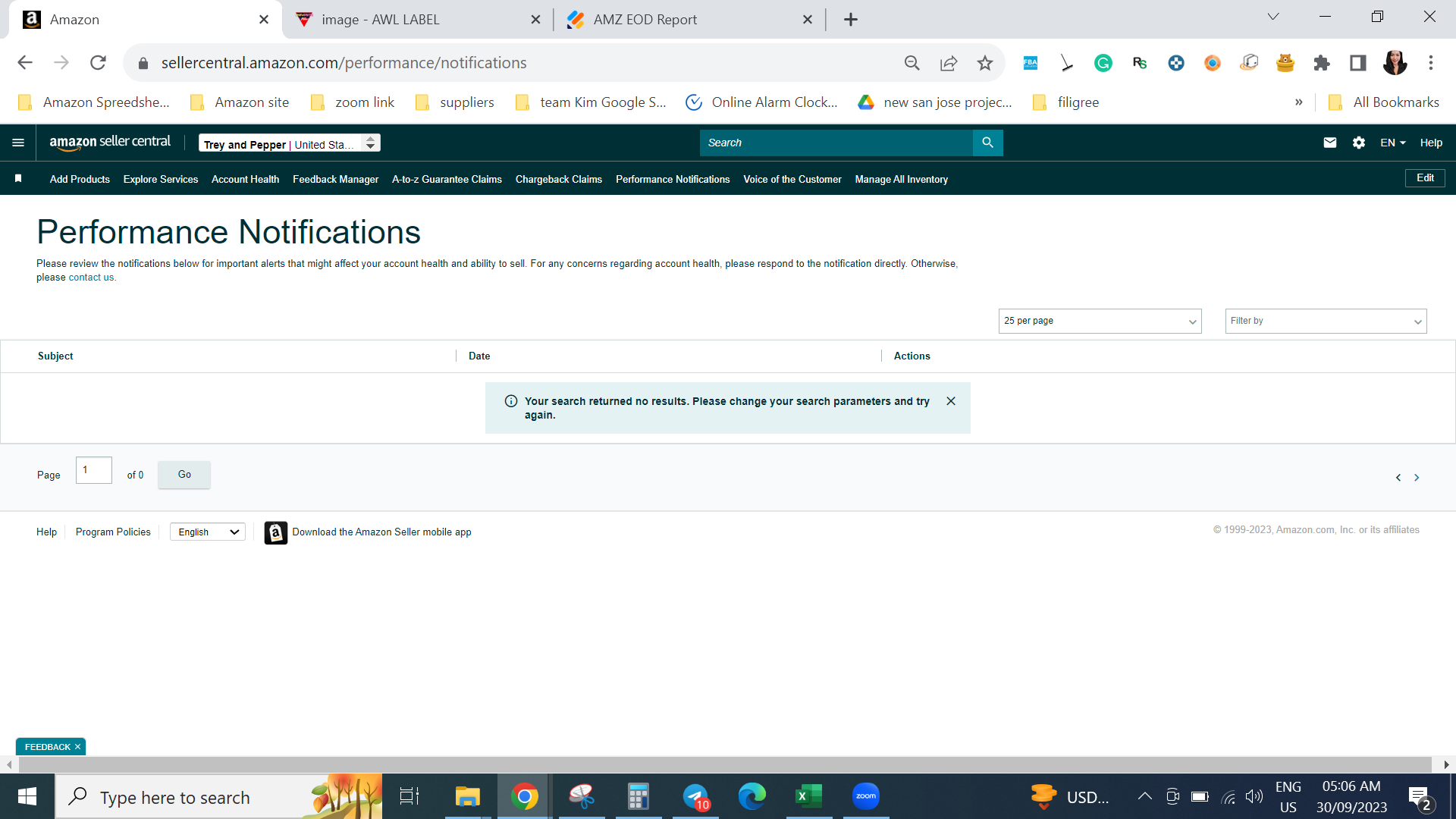Open the tab search dropdown arrow

tap(1273, 17)
